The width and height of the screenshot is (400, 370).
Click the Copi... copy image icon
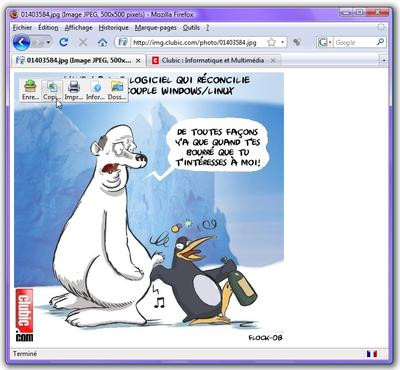pyautogui.click(x=52, y=90)
